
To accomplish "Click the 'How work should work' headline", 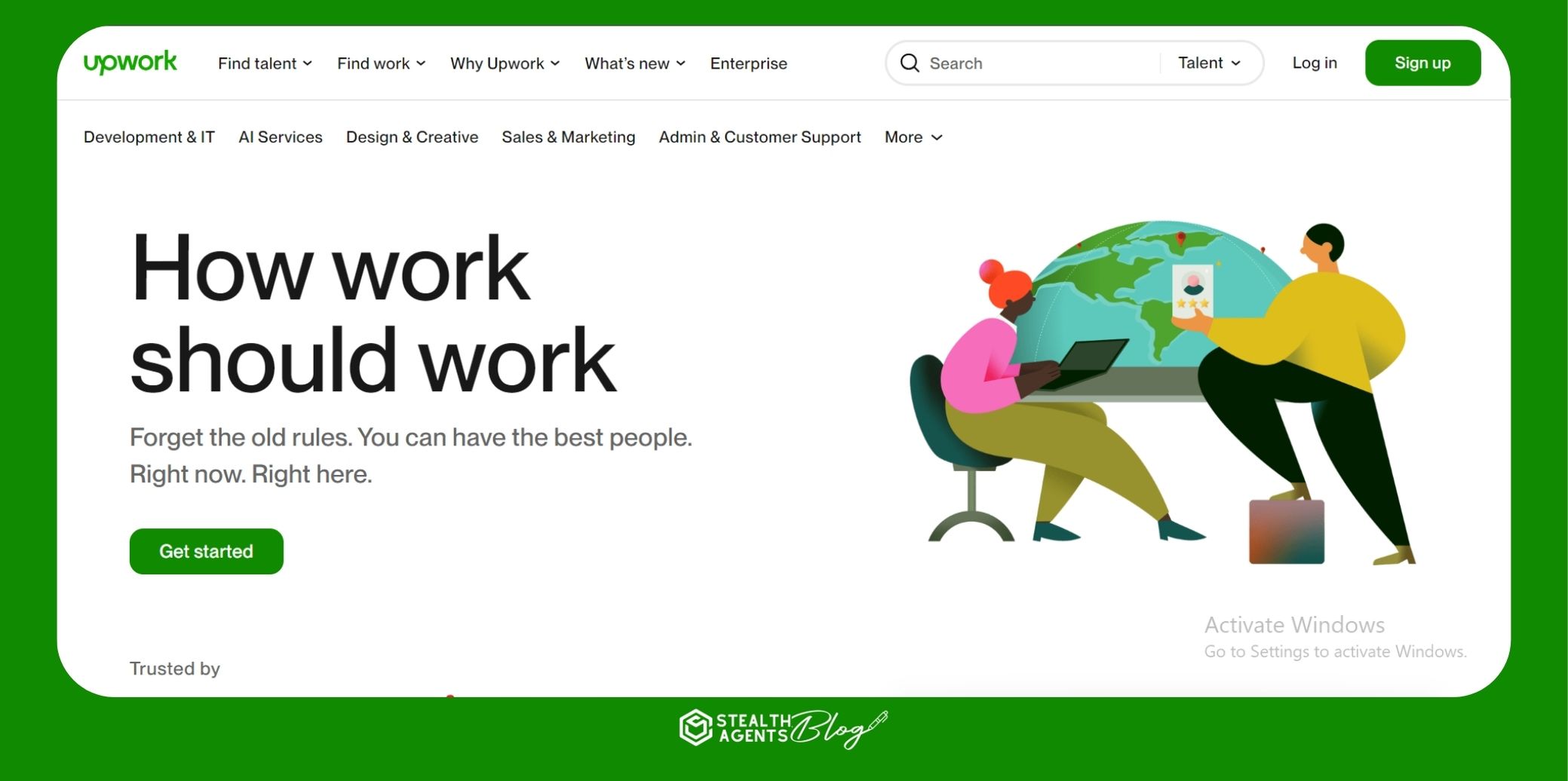I will [373, 313].
